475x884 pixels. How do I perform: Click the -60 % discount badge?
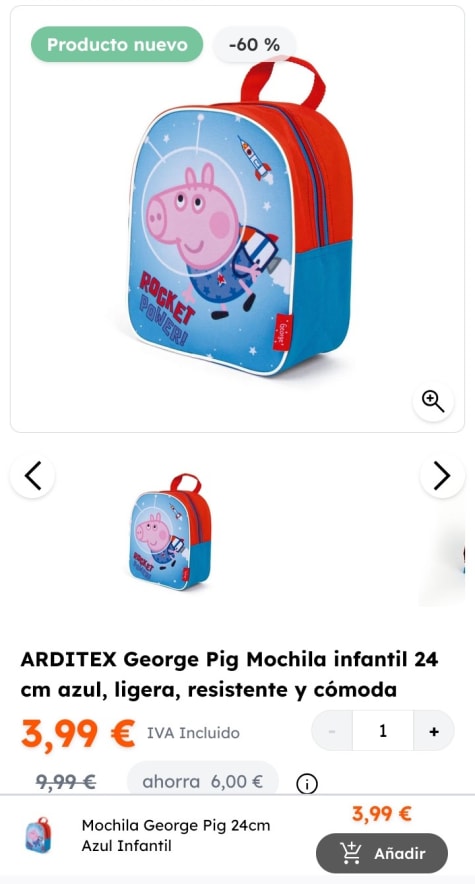click(255, 45)
